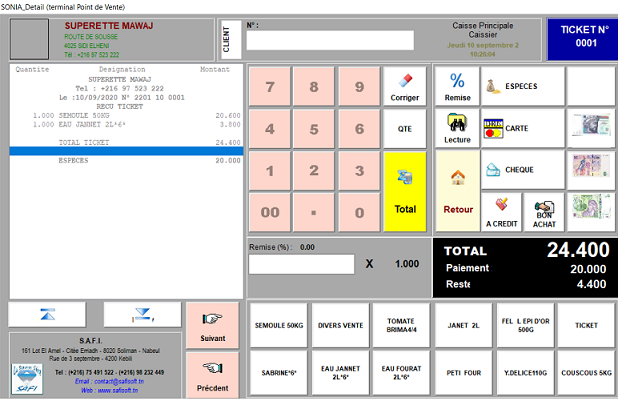
Task: Select the first banknote thumbnail beside CARTE
Action: [591, 129]
